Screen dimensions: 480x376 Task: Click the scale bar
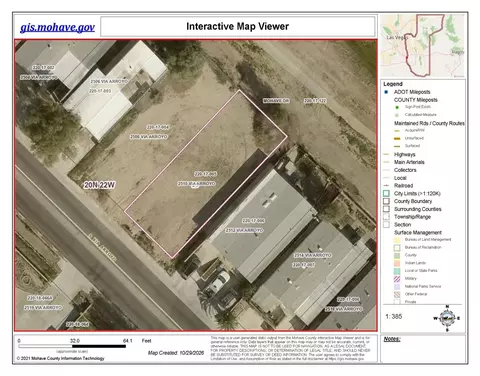point(72,346)
